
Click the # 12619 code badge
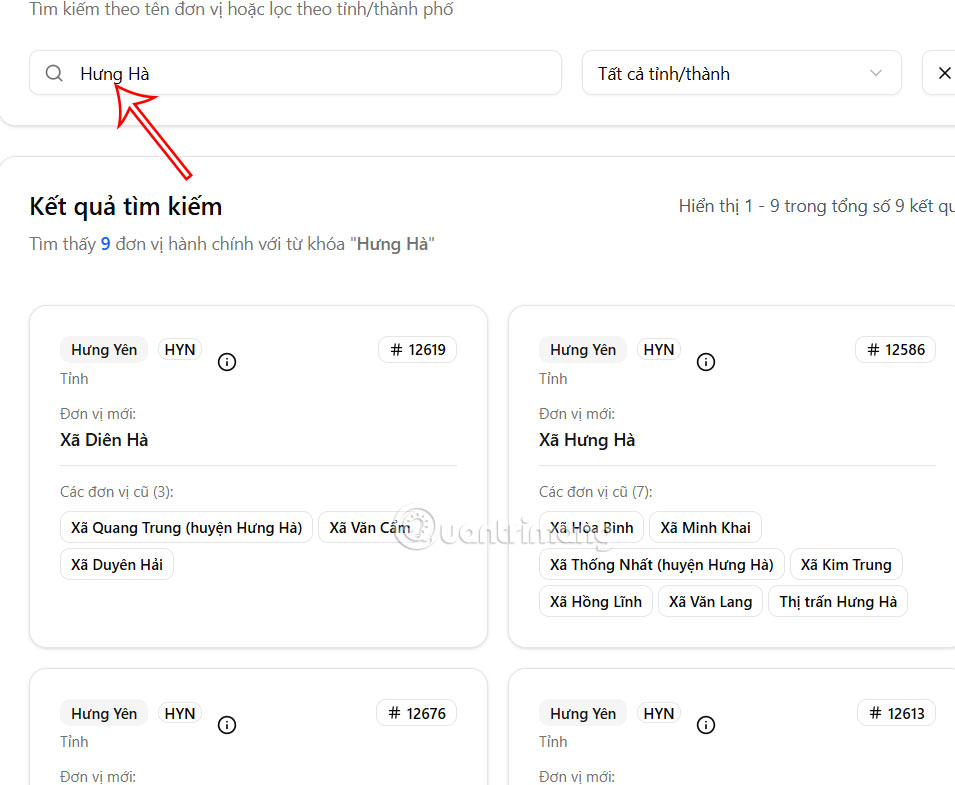click(417, 349)
